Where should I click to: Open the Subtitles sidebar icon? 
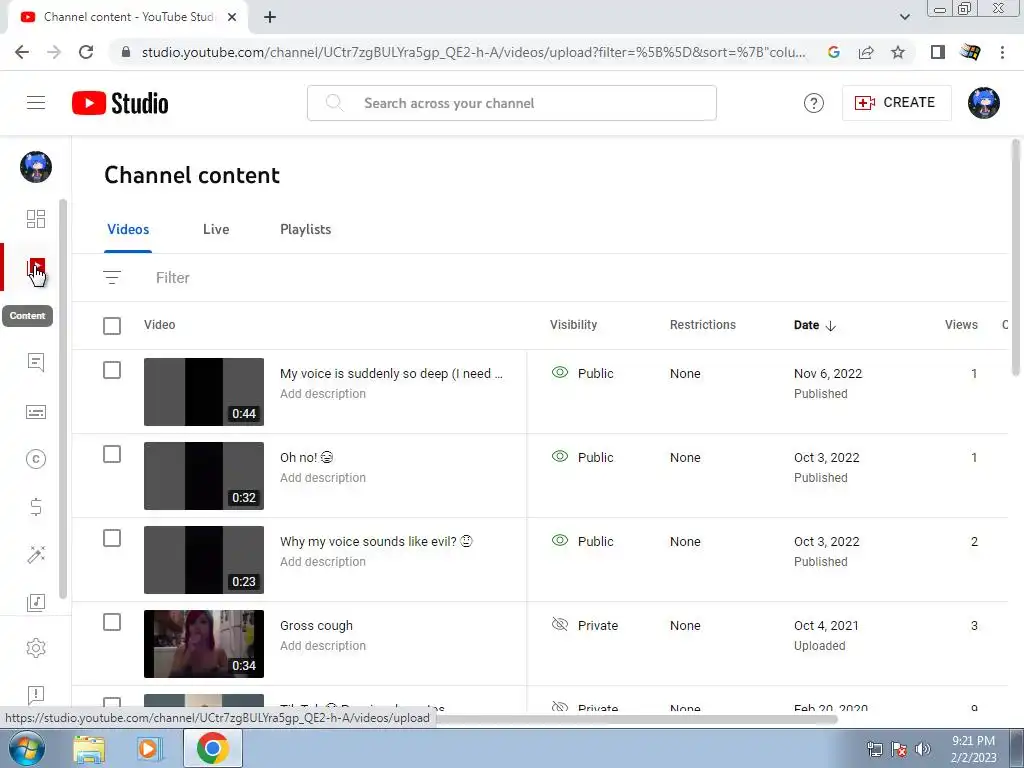click(x=36, y=412)
